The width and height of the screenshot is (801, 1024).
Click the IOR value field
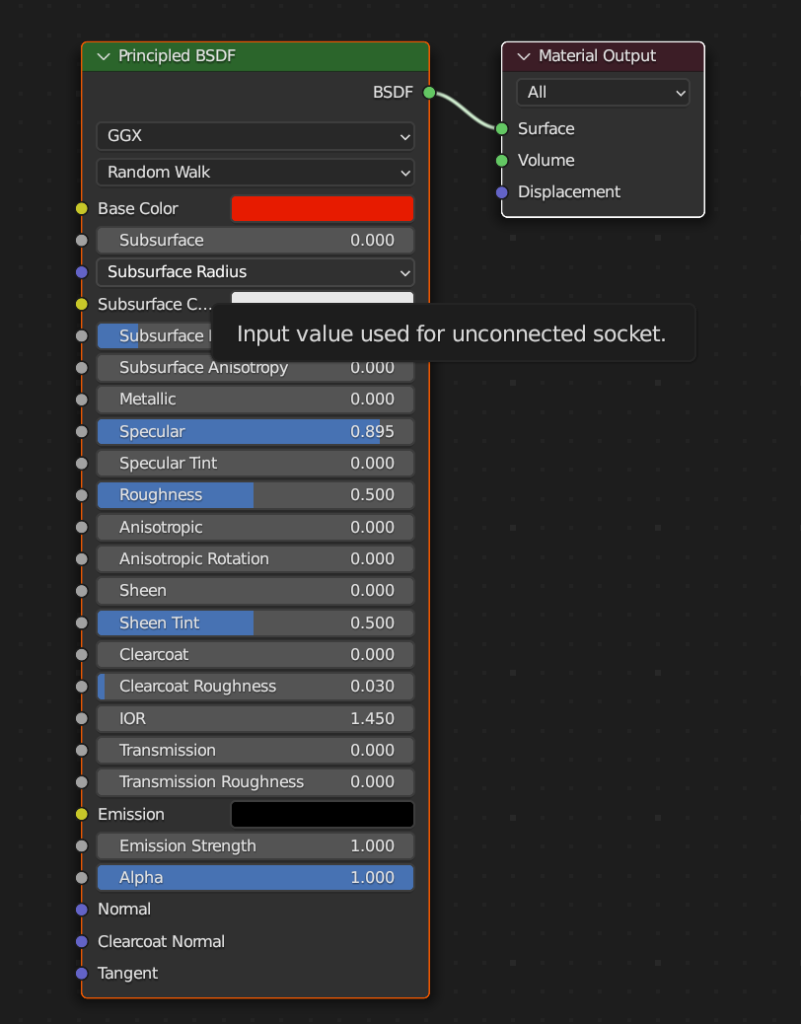click(255, 718)
